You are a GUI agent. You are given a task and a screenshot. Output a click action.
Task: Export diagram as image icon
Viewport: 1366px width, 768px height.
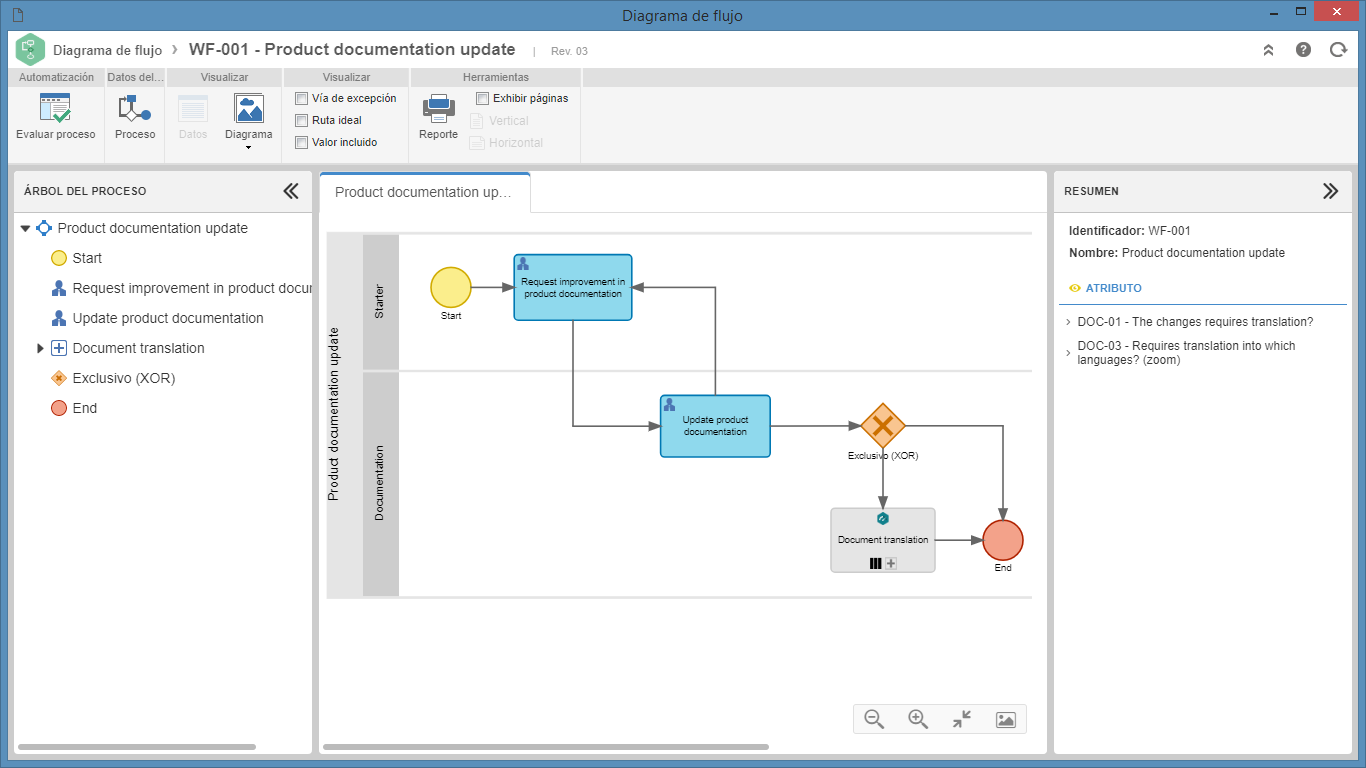coord(1006,719)
